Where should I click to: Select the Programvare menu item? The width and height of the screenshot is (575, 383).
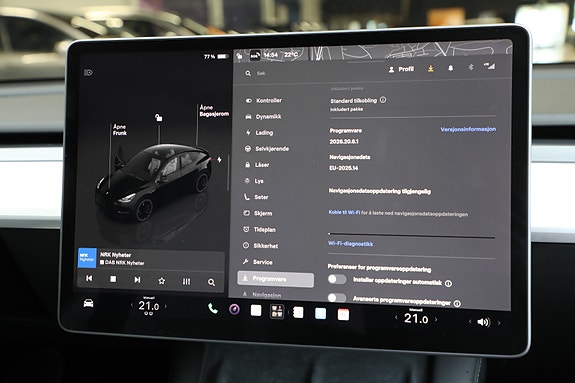click(276, 279)
